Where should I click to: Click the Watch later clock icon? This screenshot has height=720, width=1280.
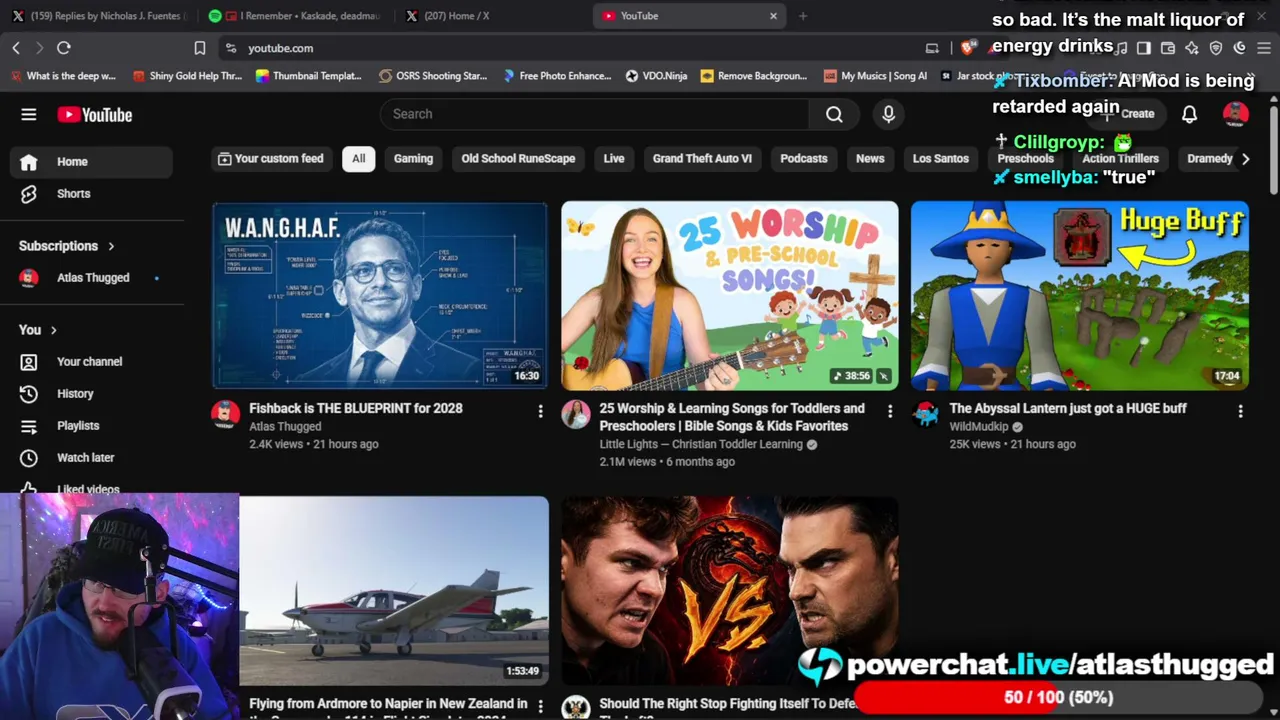(x=29, y=458)
